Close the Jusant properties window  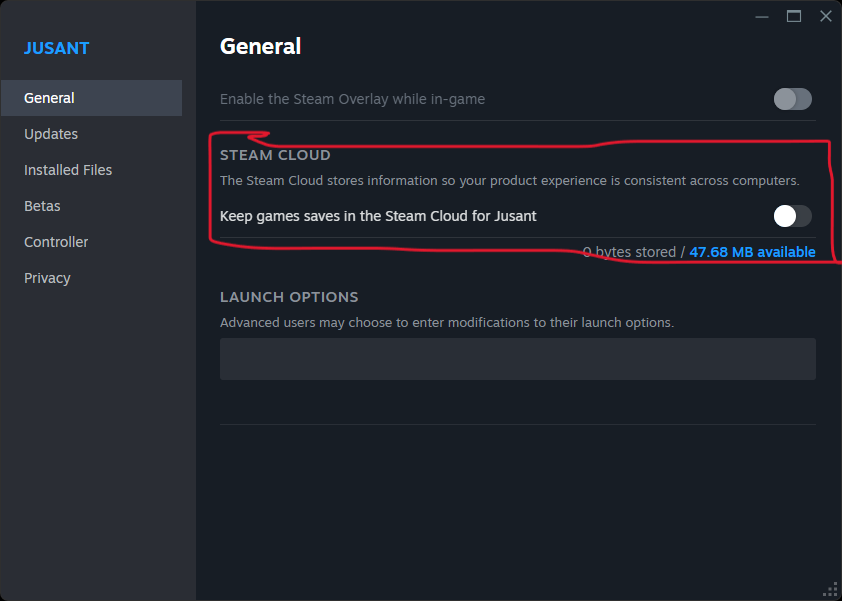[x=825, y=16]
